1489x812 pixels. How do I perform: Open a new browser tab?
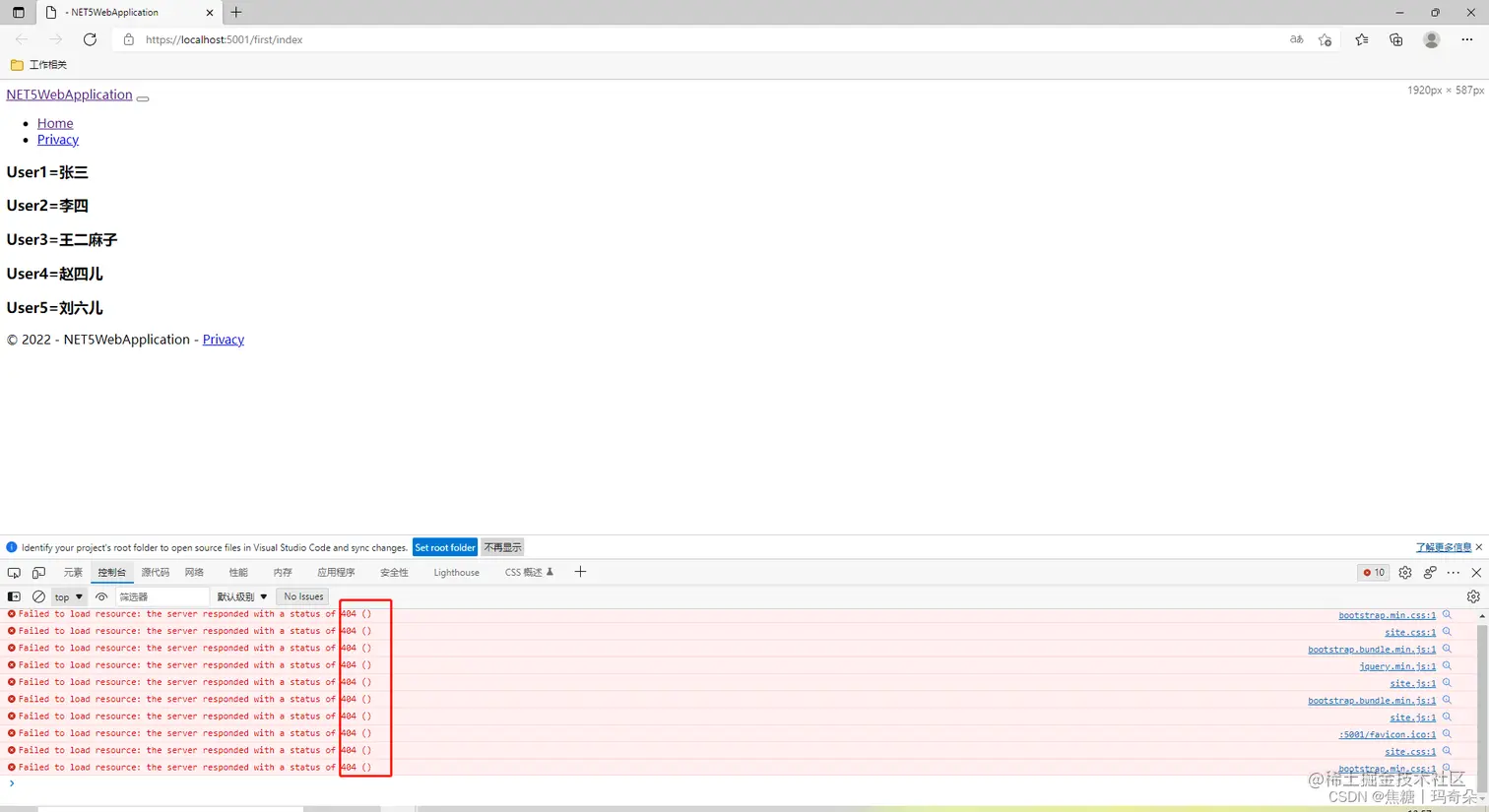tap(236, 13)
